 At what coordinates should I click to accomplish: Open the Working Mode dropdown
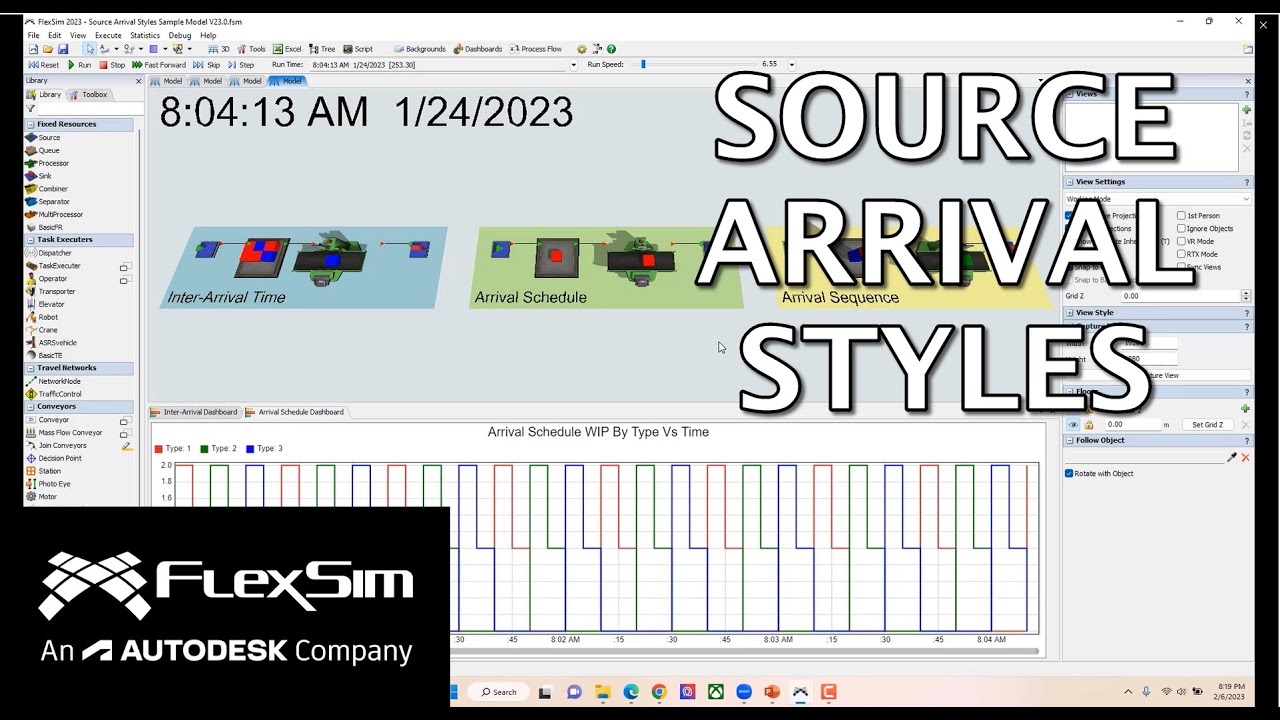[1158, 199]
